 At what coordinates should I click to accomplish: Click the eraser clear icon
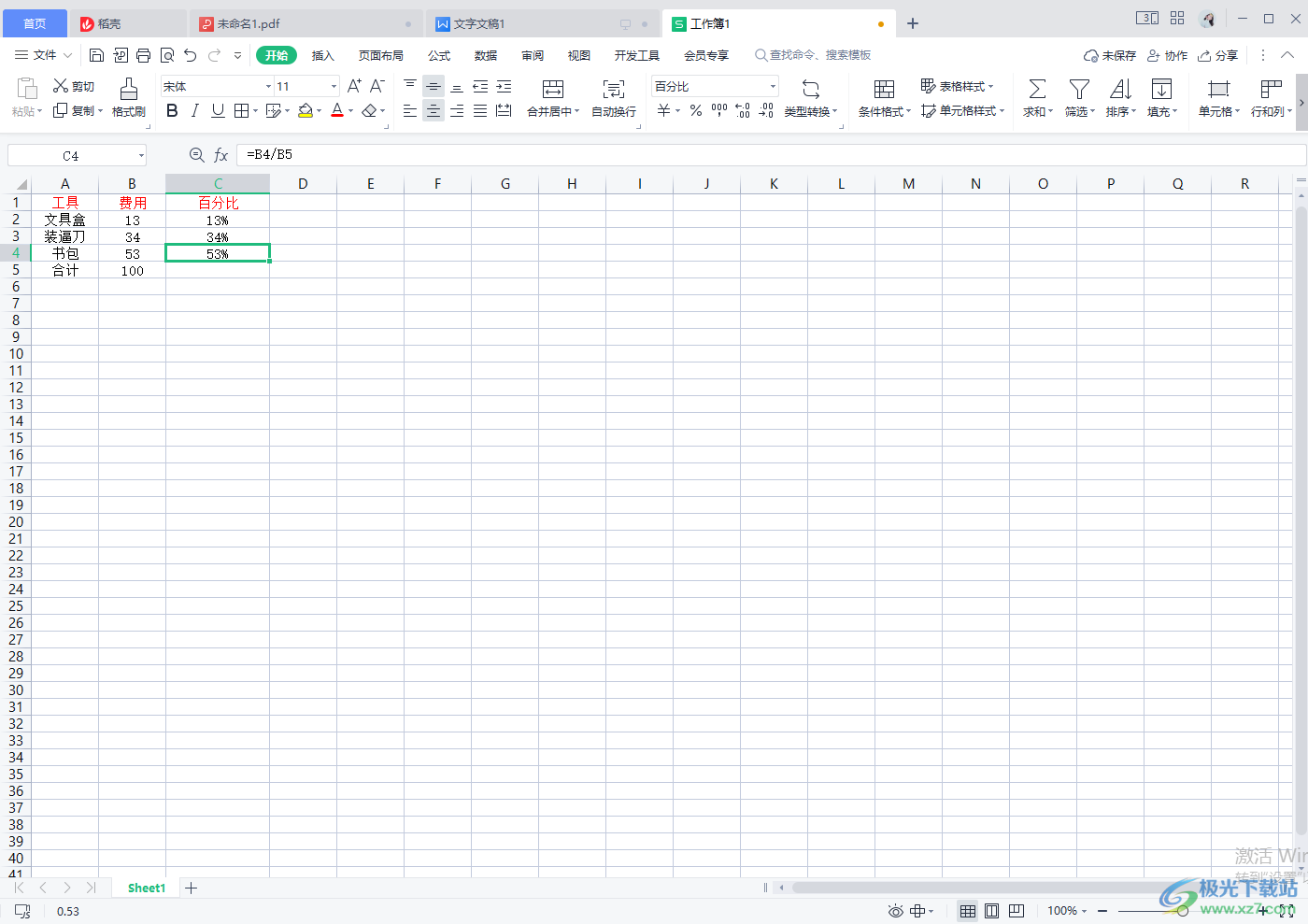(369, 111)
